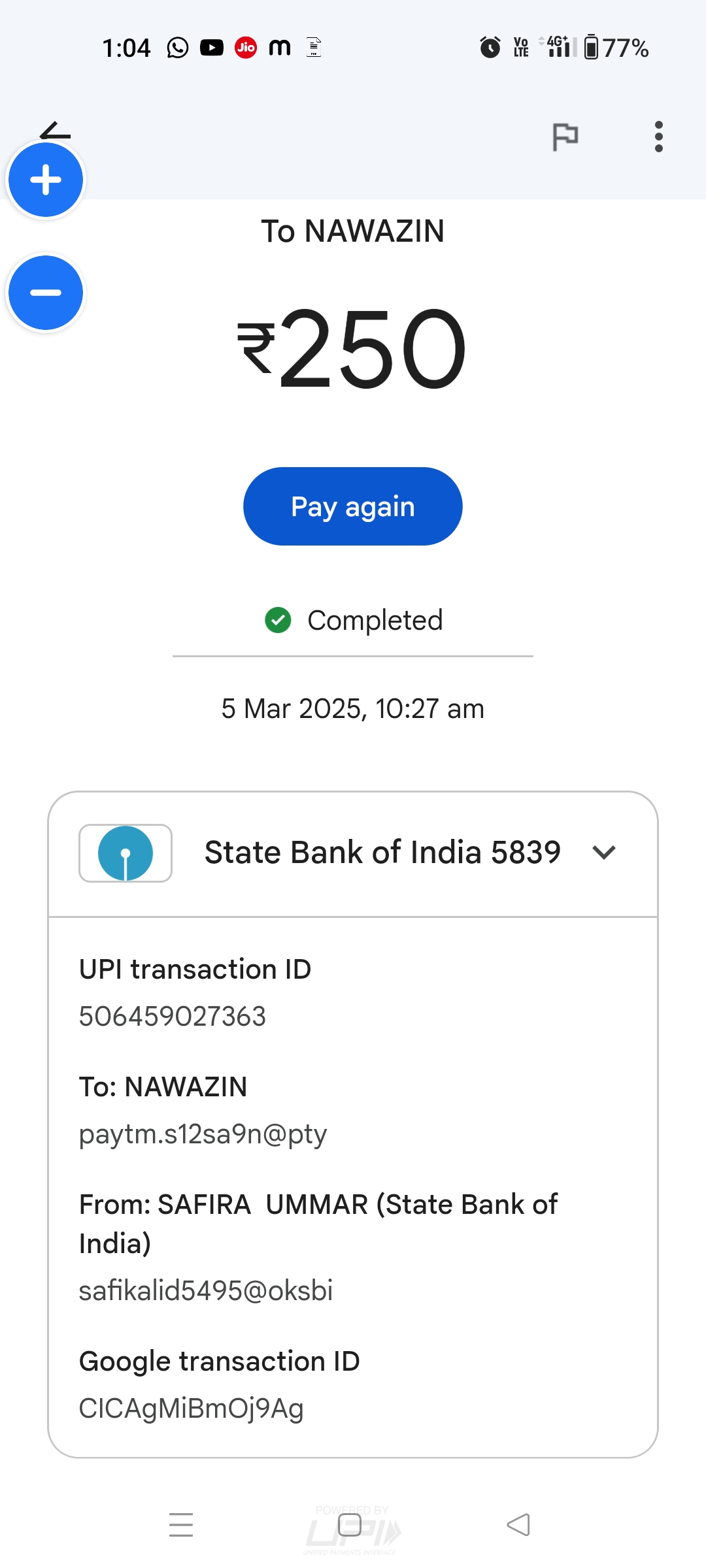706x1568 pixels.
Task: Tap the Android back navigation triangle
Action: (x=518, y=1525)
